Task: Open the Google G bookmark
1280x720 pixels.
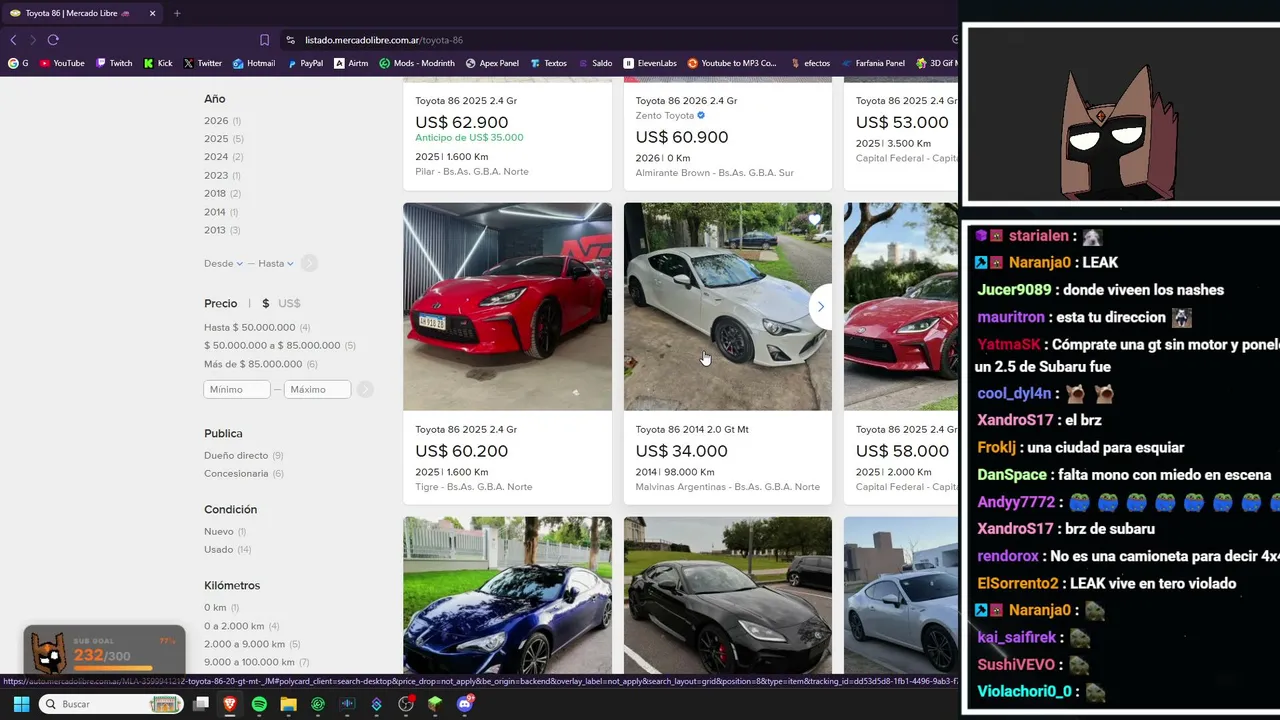Action: pos(18,63)
